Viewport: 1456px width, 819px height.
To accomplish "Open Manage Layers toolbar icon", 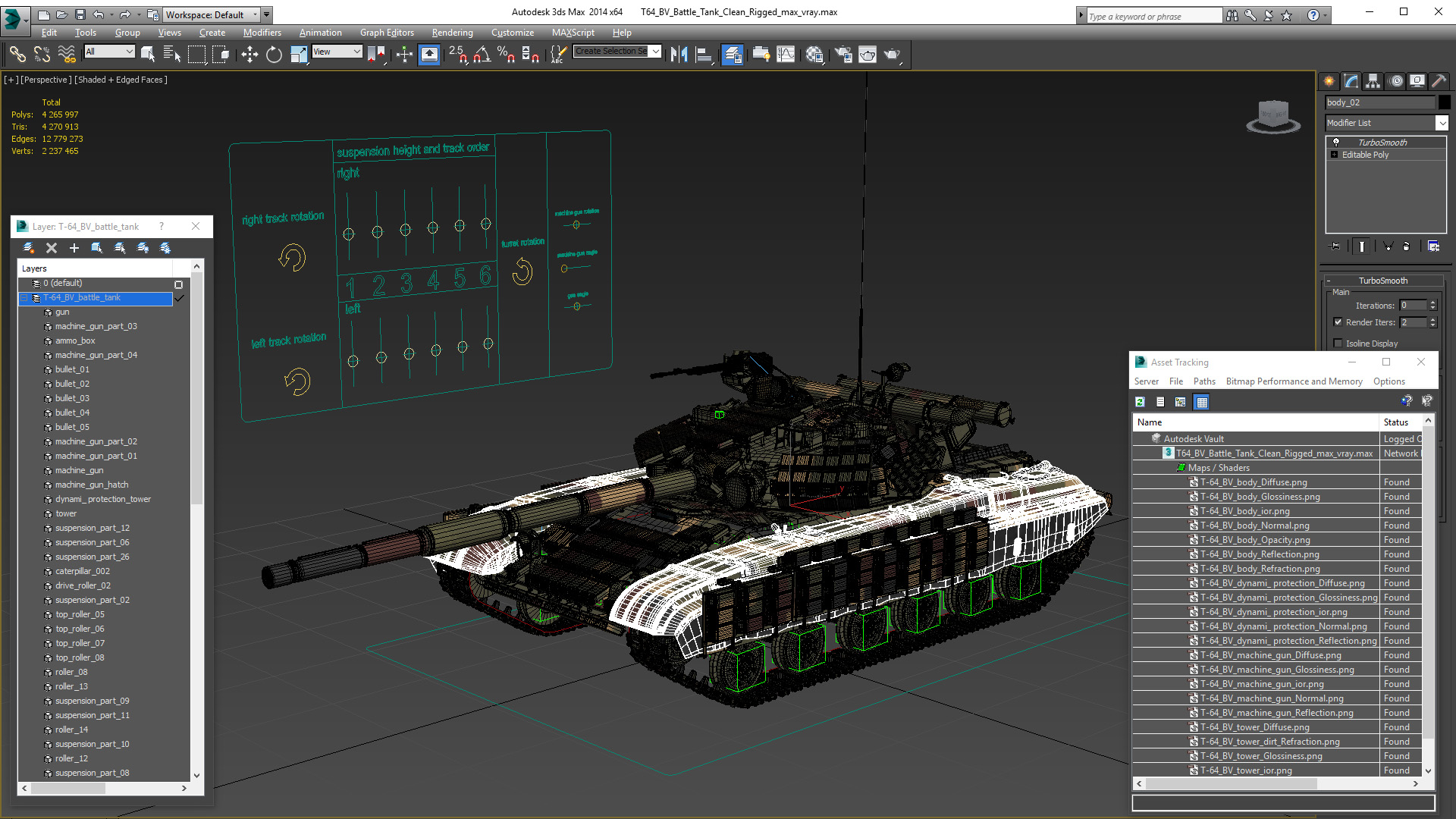I will click(x=733, y=54).
